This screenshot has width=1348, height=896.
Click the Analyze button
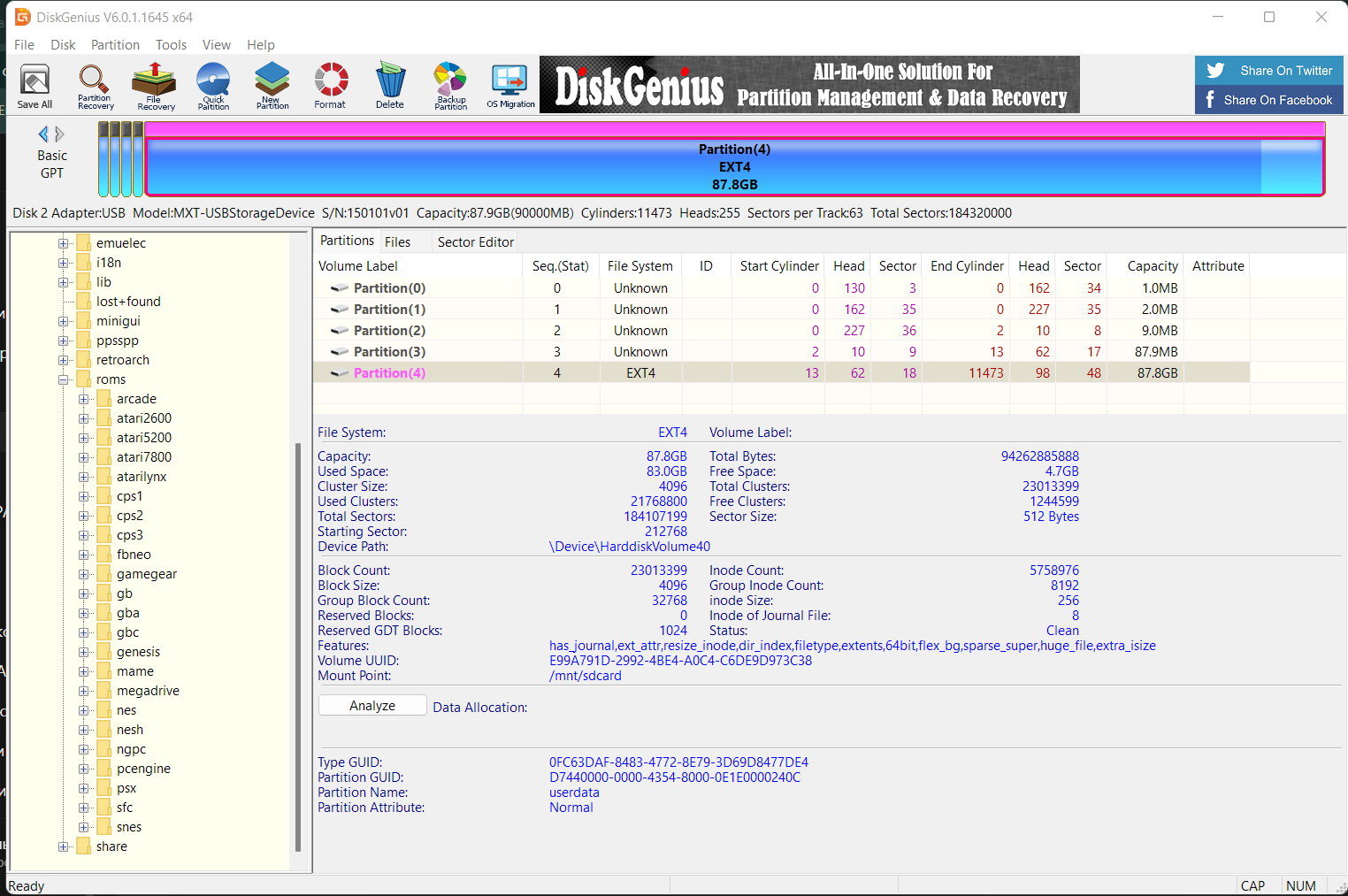click(x=372, y=706)
